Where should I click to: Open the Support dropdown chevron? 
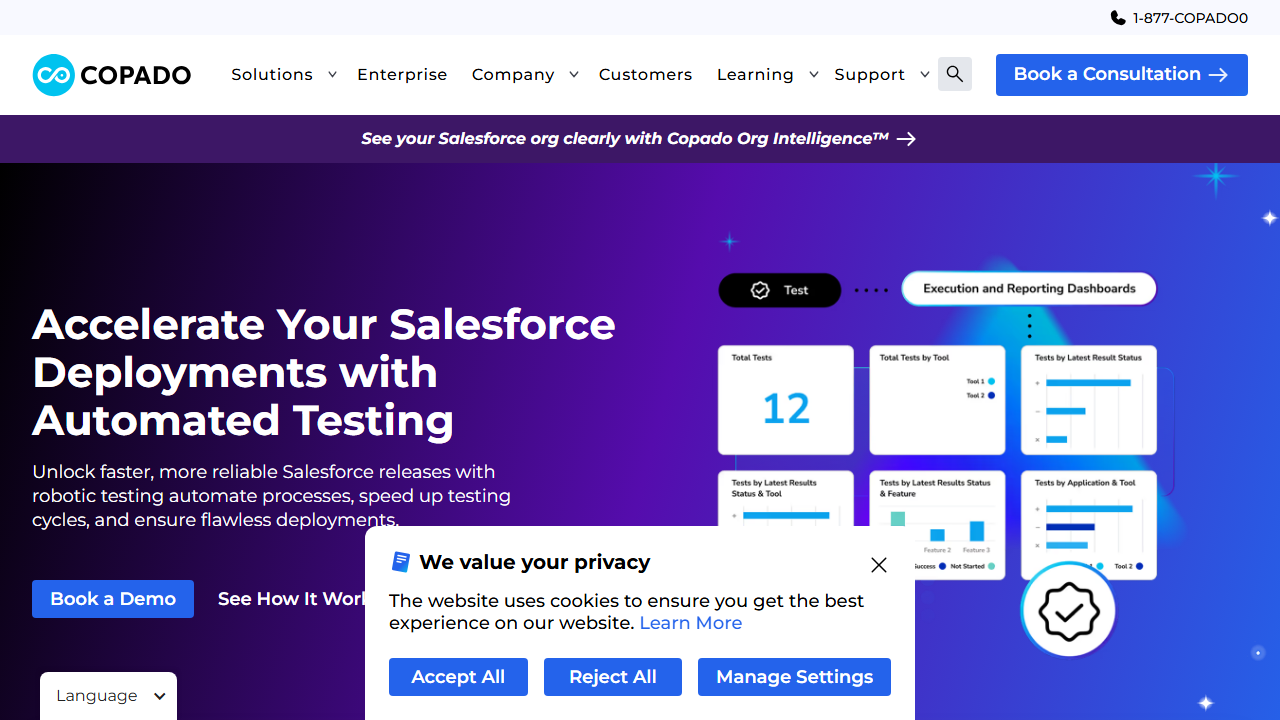(x=925, y=75)
